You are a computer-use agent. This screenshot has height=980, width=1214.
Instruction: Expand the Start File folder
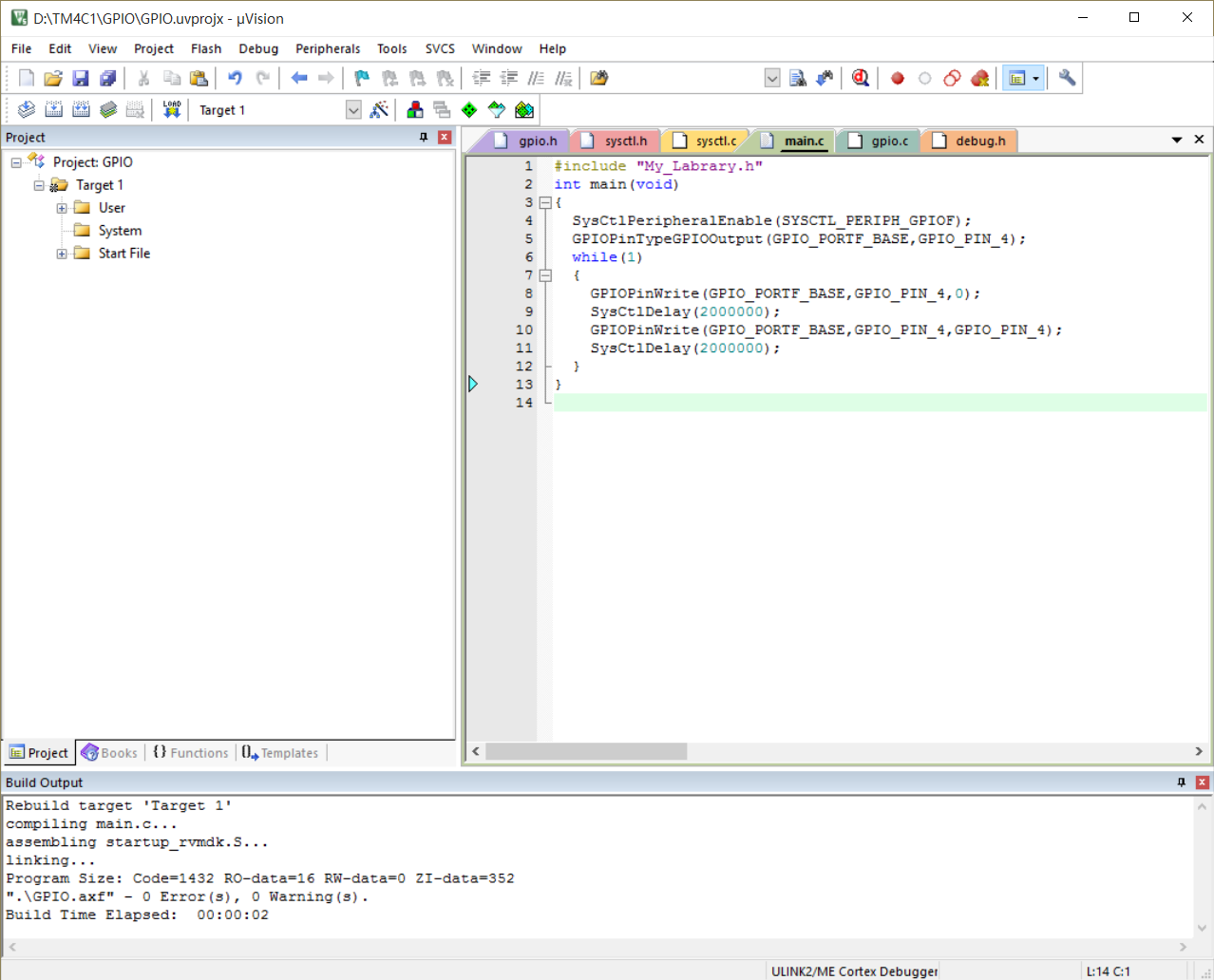tap(62, 254)
